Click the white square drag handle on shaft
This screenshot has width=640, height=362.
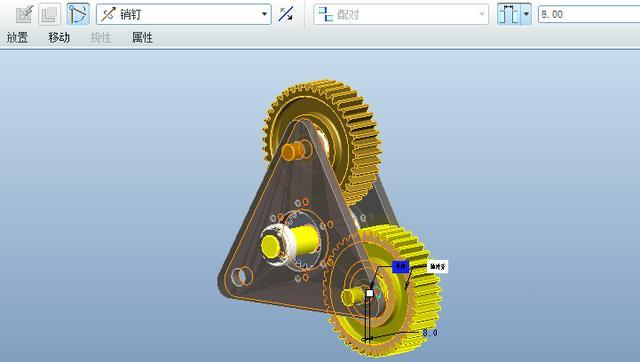point(370,293)
